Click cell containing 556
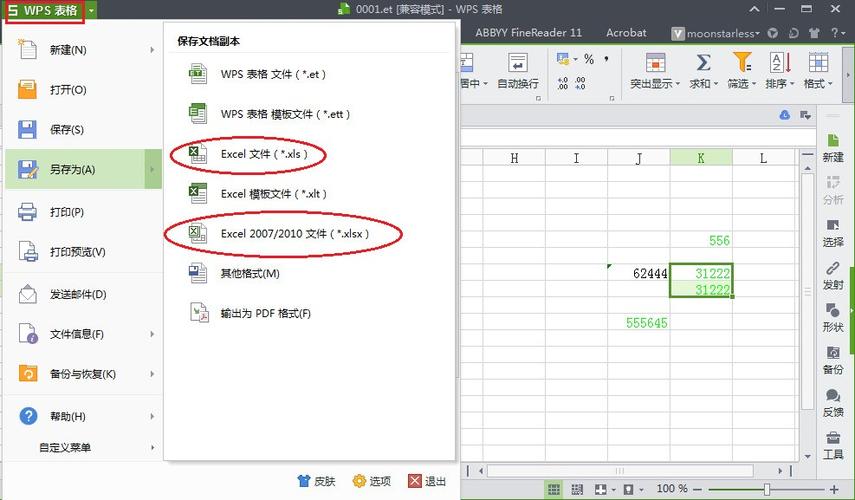 [701, 240]
